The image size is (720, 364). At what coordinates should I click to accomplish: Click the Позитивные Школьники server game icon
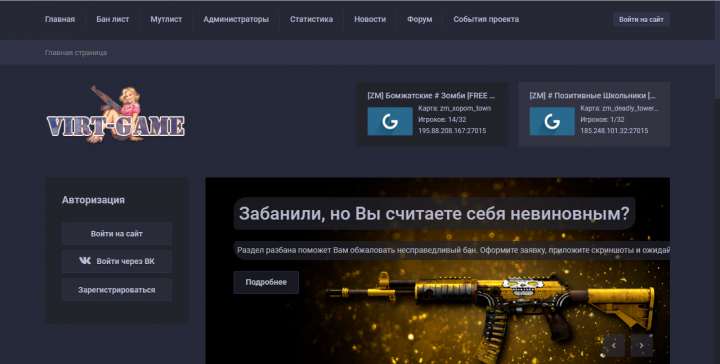(x=552, y=121)
